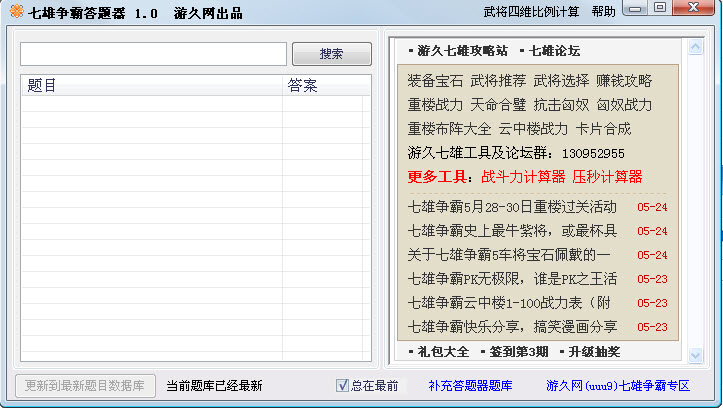Image resolution: width=723 pixels, height=408 pixels.
Task: Open 游久网(uuu9)七雄争霸专区 link
Action: point(618,385)
